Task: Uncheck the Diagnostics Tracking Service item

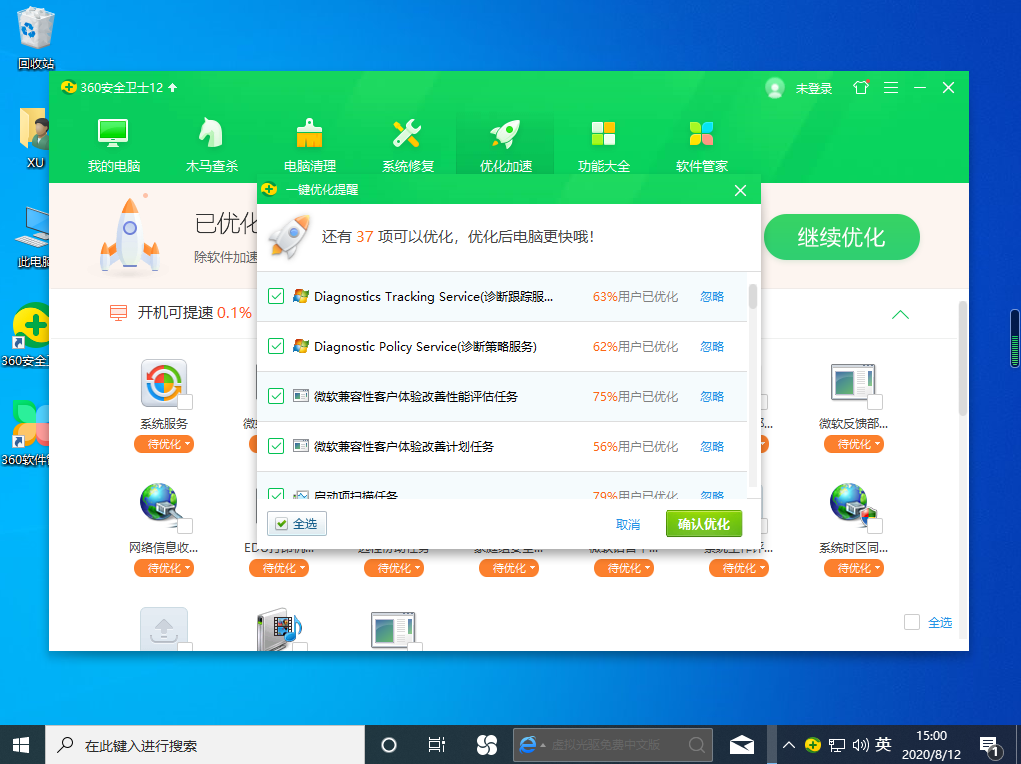Action: click(x=275, y=296)
